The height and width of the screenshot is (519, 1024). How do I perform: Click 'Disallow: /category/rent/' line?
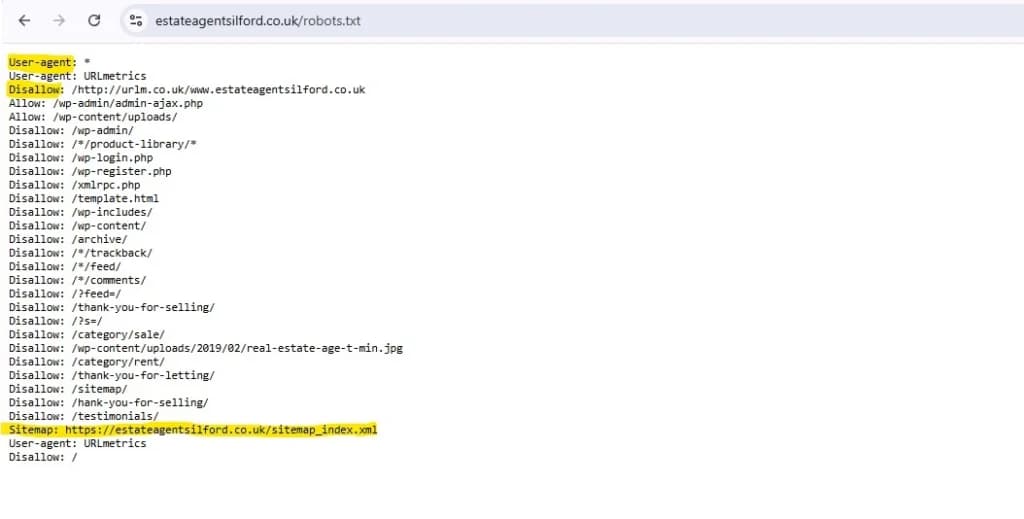tap(87, 362)
